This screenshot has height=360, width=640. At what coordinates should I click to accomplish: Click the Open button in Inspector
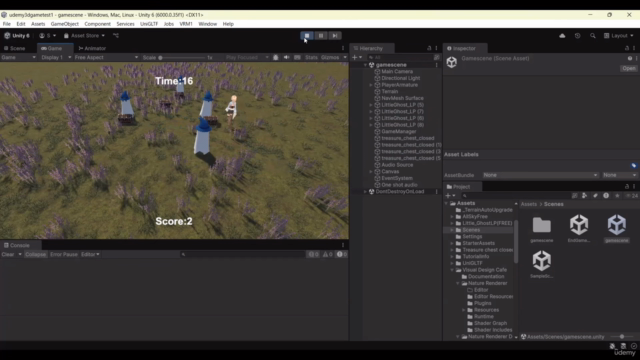(x=629, y=68)
